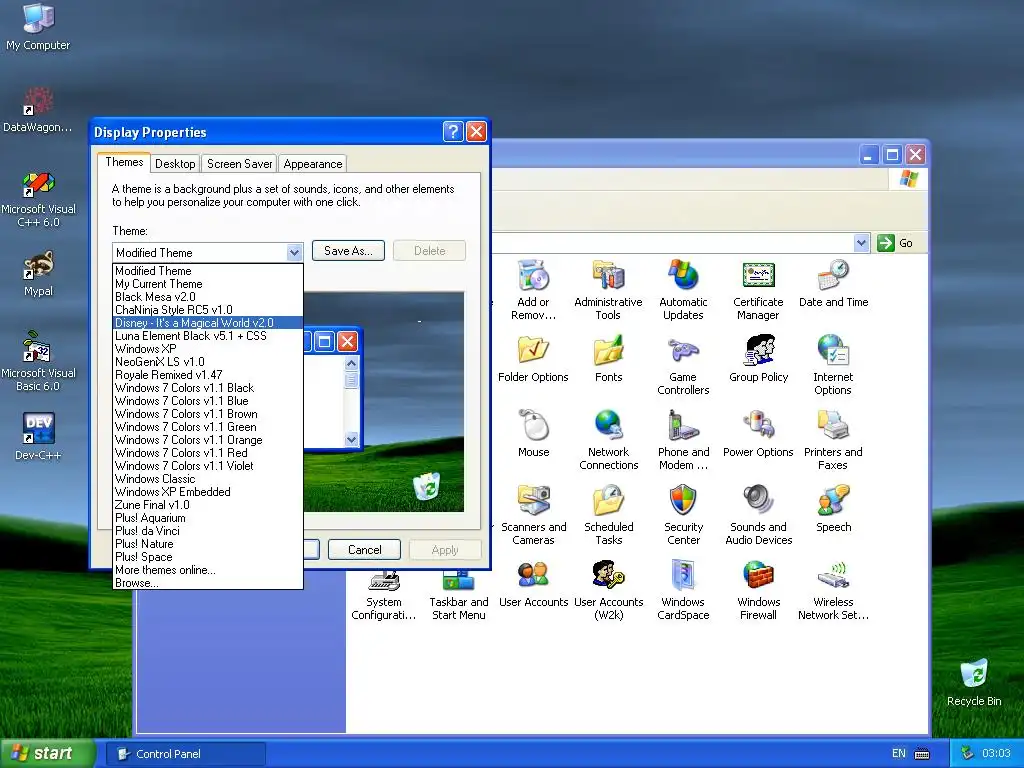Screen dimensions: 1024x768
Task: Select Browse... entry in theme list
Action: pyautogui.click(x=208, y=583)
